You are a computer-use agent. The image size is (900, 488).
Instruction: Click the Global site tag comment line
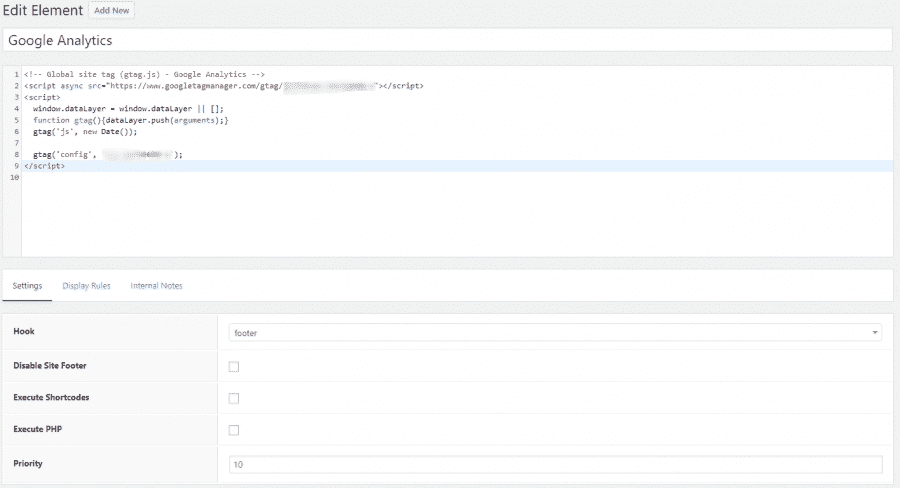(x=144, y=74)
